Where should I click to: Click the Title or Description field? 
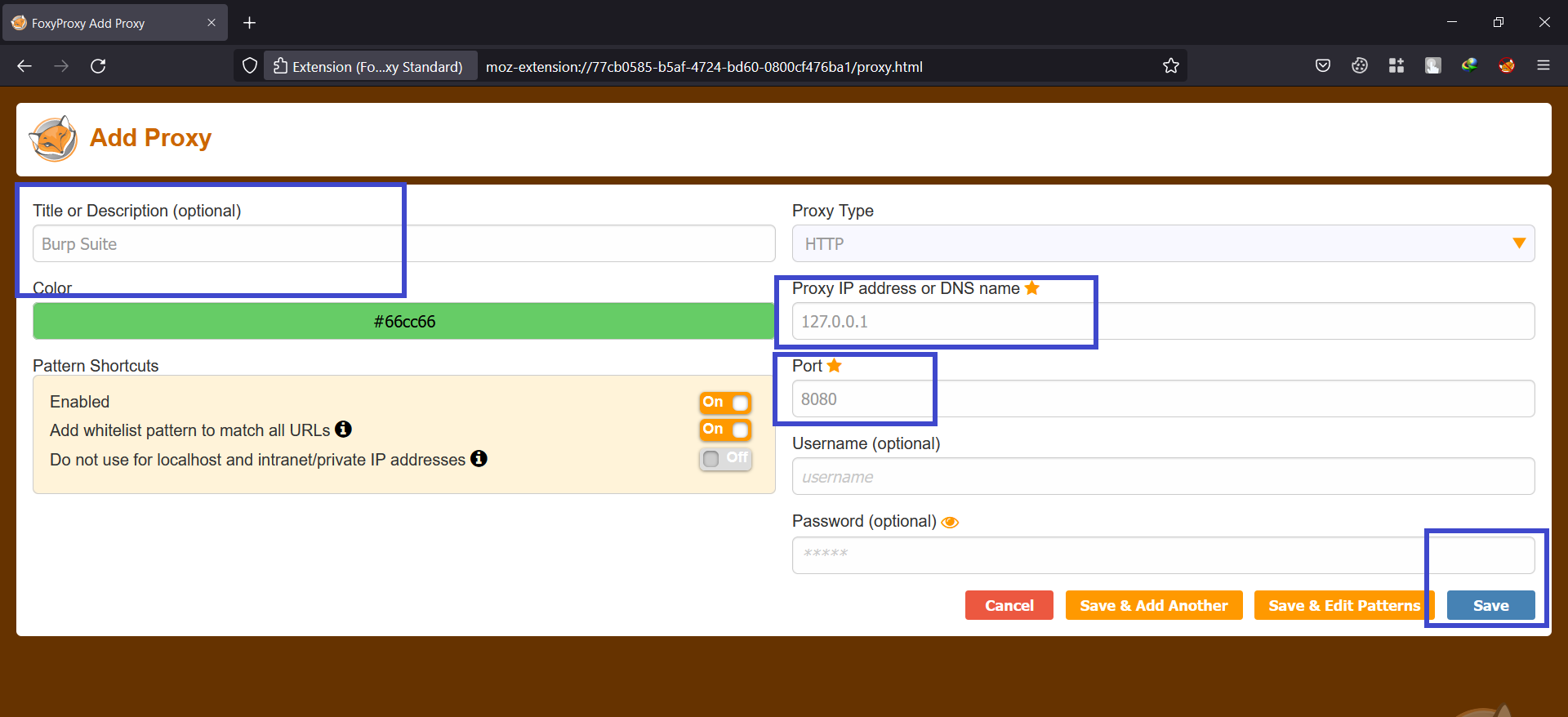point(403,243)
